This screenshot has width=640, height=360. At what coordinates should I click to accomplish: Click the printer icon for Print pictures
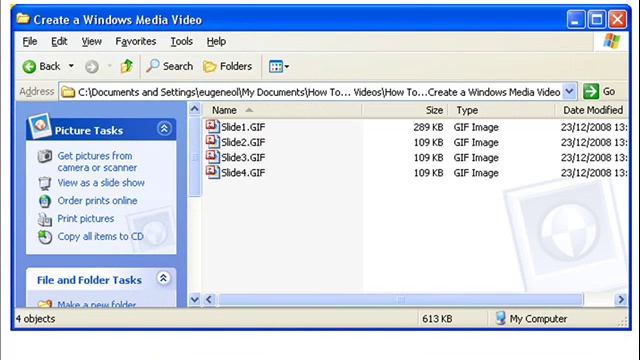(x=44, y=219)
